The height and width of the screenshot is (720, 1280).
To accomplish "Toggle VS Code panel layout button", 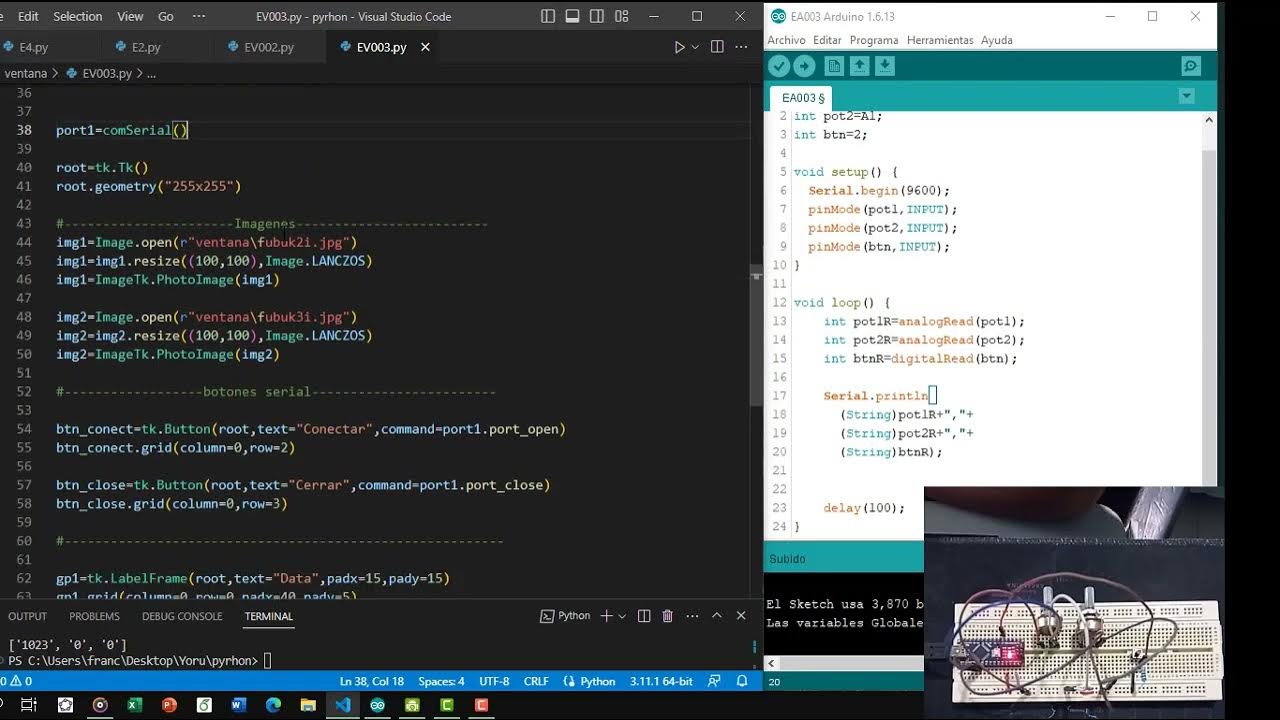I will coord(572,16).
